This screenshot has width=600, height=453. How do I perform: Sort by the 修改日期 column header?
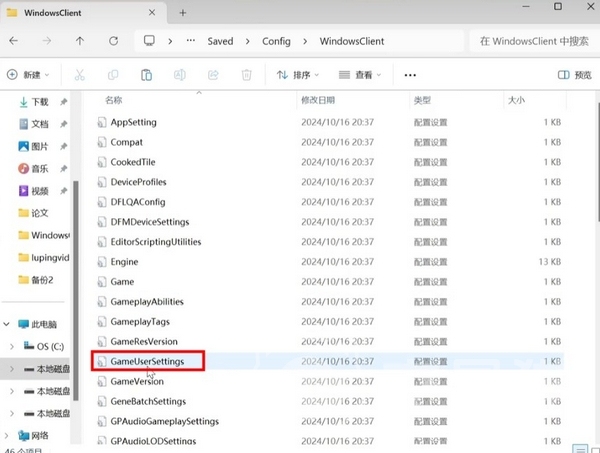(318, 101)
